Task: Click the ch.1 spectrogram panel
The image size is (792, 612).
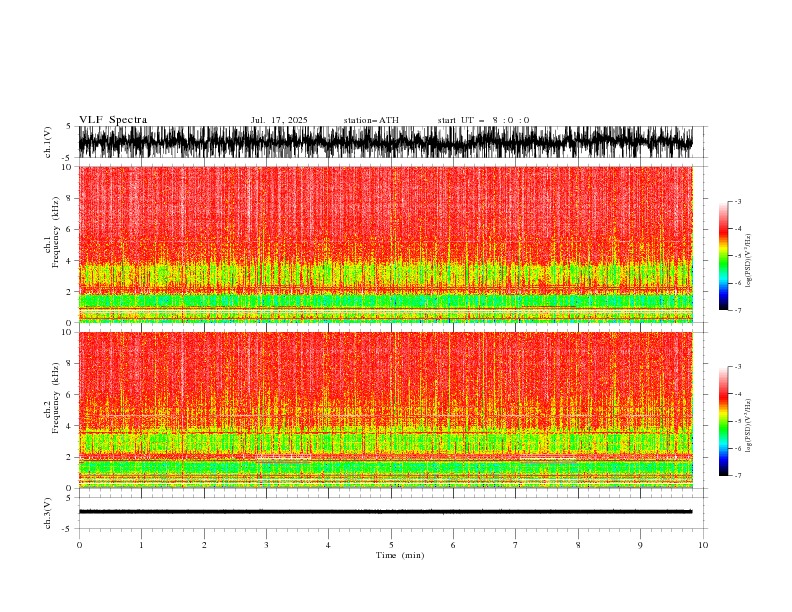Action: [x=385, y=244]
